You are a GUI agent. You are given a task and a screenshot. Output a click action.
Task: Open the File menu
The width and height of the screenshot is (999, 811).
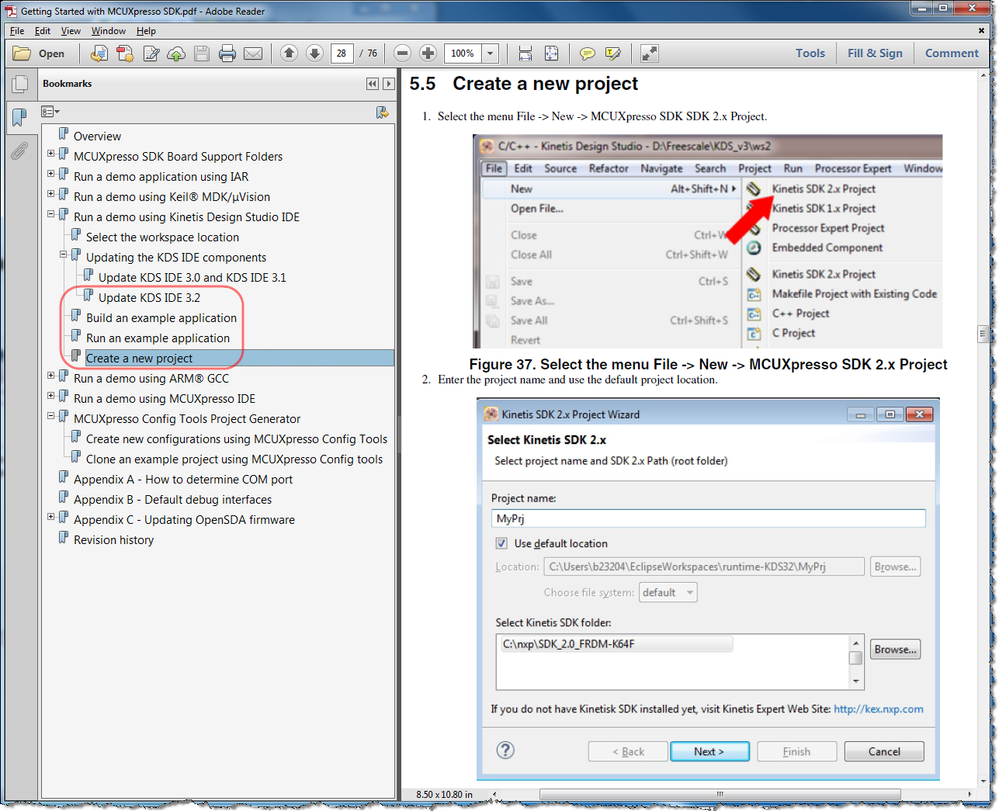click(17, 31)
